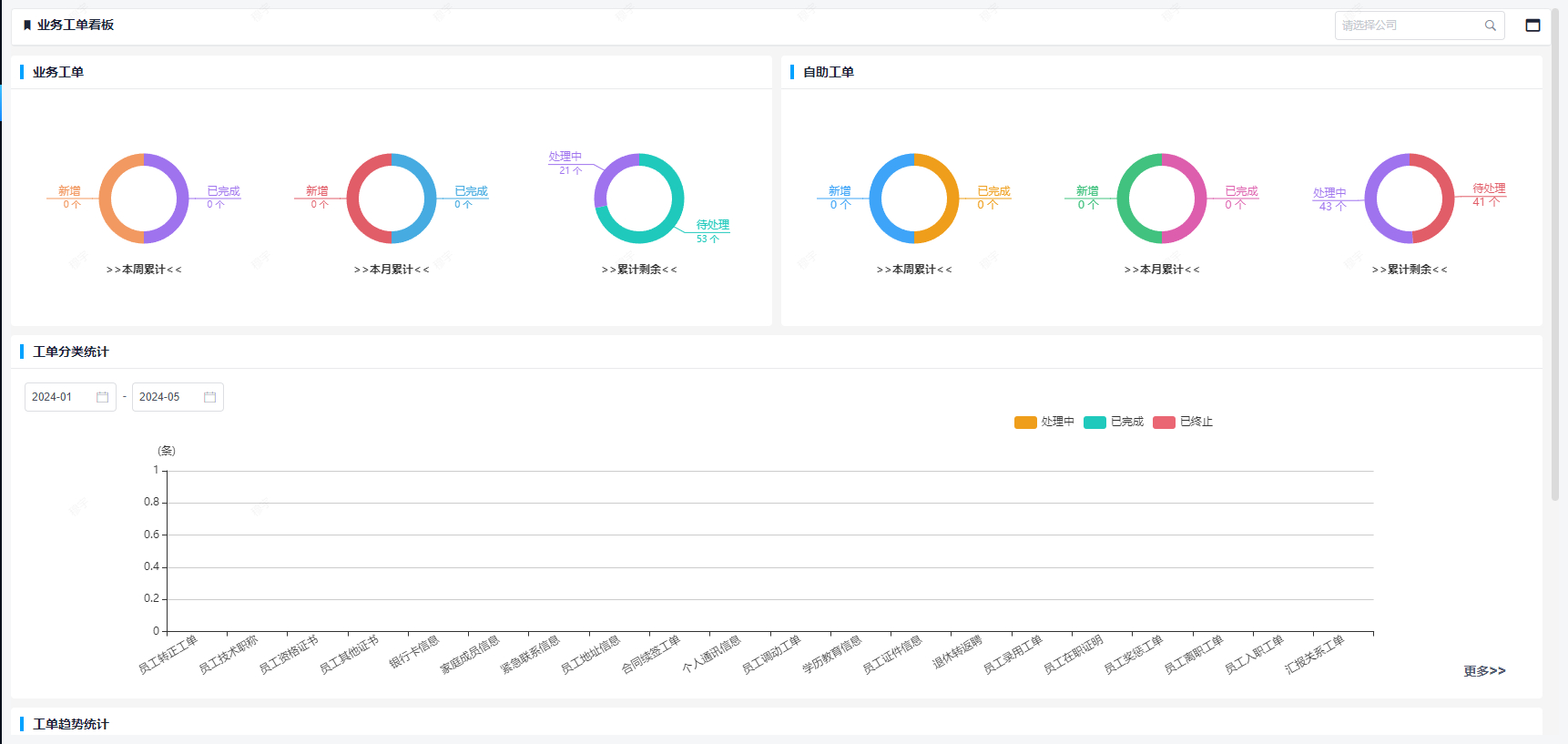This screenshot has height=744, width=1568.
Task: Click the 家庭成员信息 axis label
Action: [470, 655]
